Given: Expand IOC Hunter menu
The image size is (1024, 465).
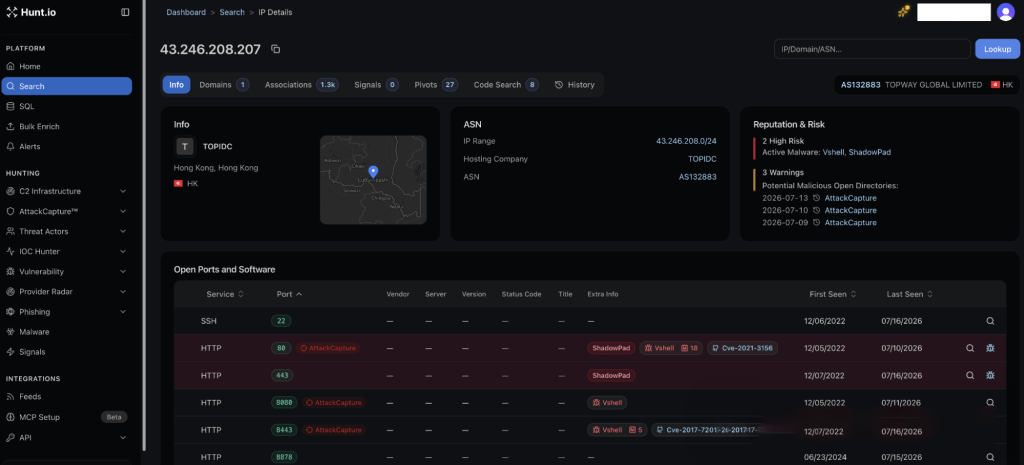Looking at the screenshot, I should click(x=123, y=251).
